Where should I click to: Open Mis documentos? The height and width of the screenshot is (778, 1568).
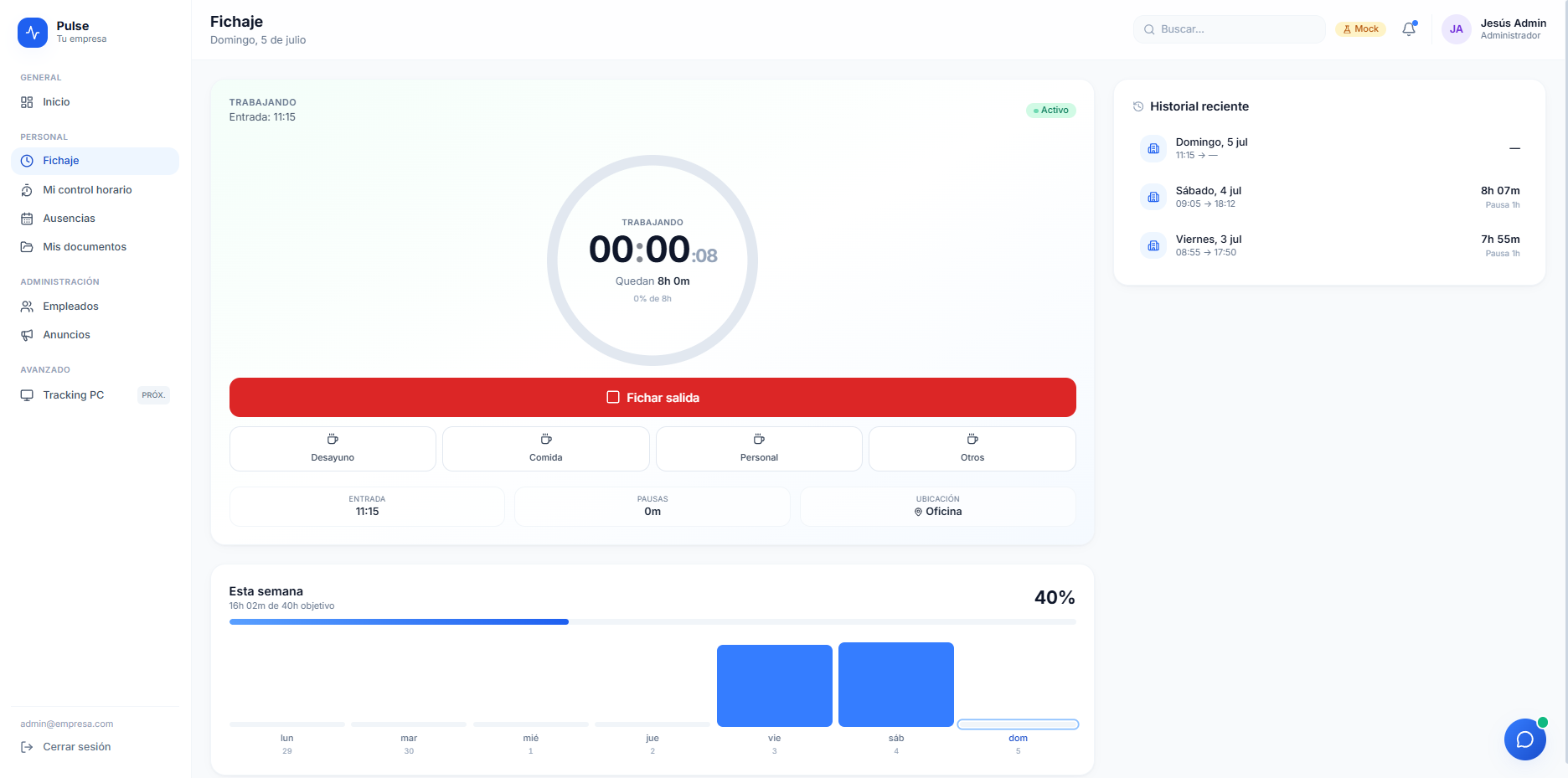point(95,247)
